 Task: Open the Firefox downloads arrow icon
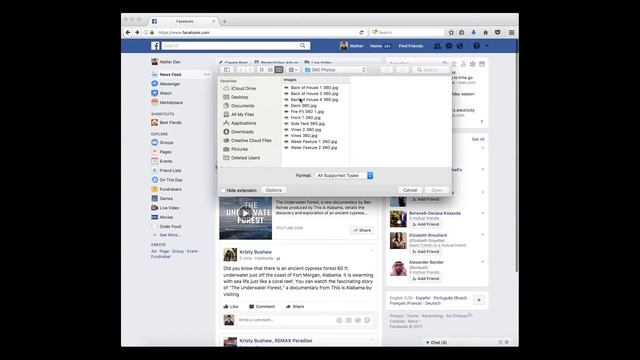[x=473, y=32]
